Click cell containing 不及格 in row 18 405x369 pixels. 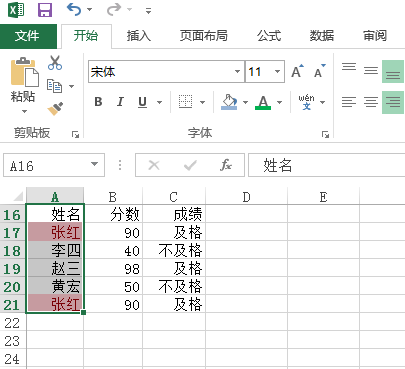pyautogui.click(x=174, y=250)
